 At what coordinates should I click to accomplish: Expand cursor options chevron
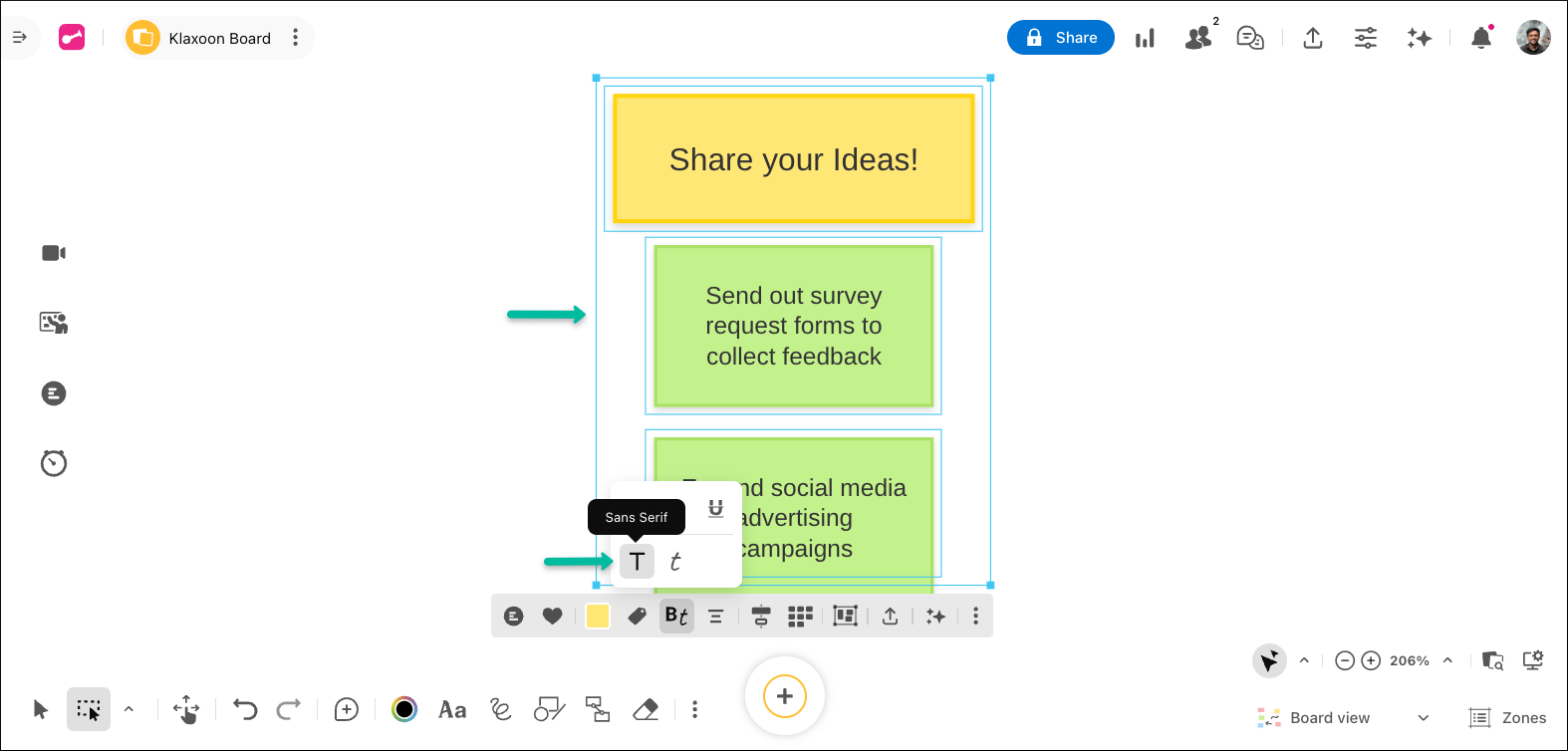click(x=1304, y=660)
